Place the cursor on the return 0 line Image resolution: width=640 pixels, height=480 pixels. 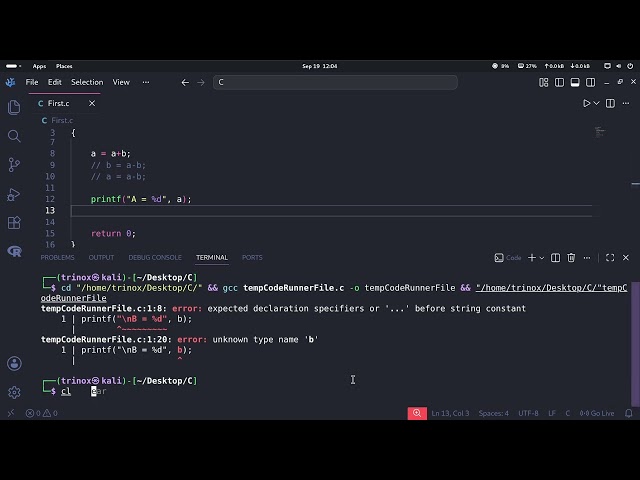pos(113,233)
